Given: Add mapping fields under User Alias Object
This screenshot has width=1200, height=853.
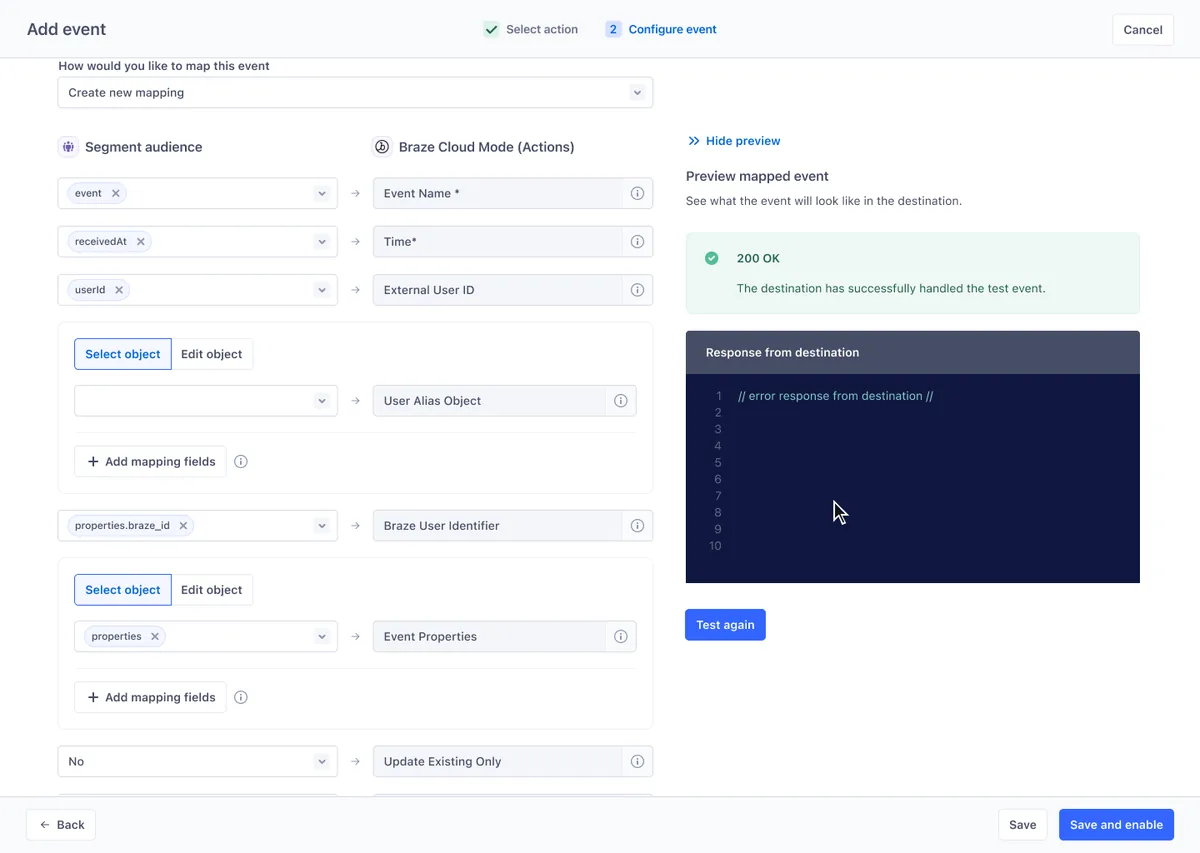Looking at the screenshot, I should click(151, 461).
